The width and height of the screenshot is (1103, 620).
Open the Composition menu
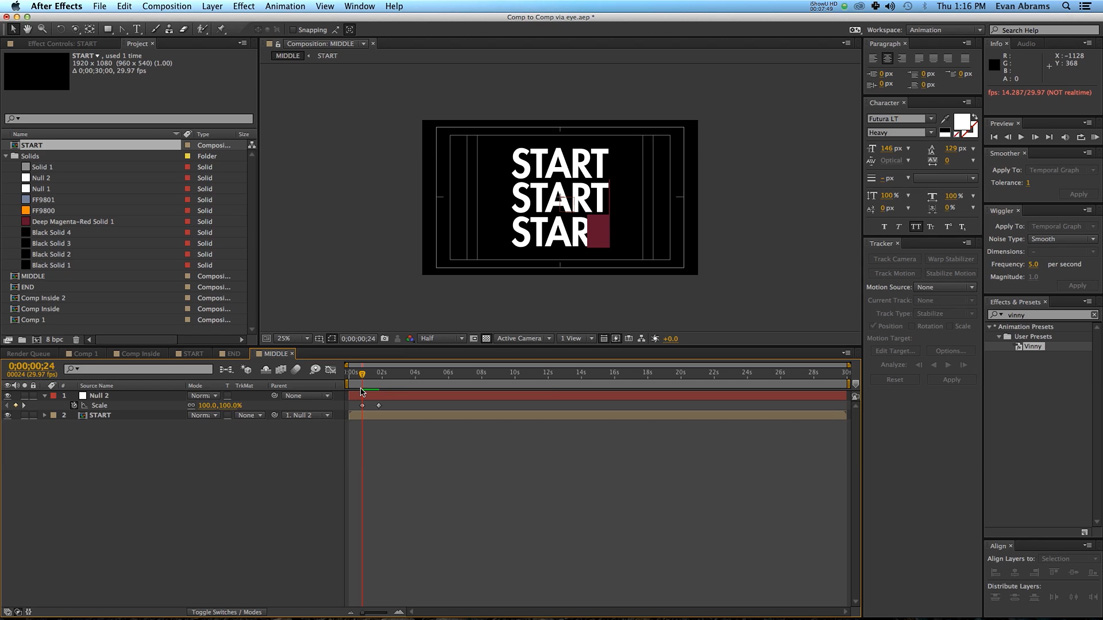pyautogui.click(x=167, y=6)
